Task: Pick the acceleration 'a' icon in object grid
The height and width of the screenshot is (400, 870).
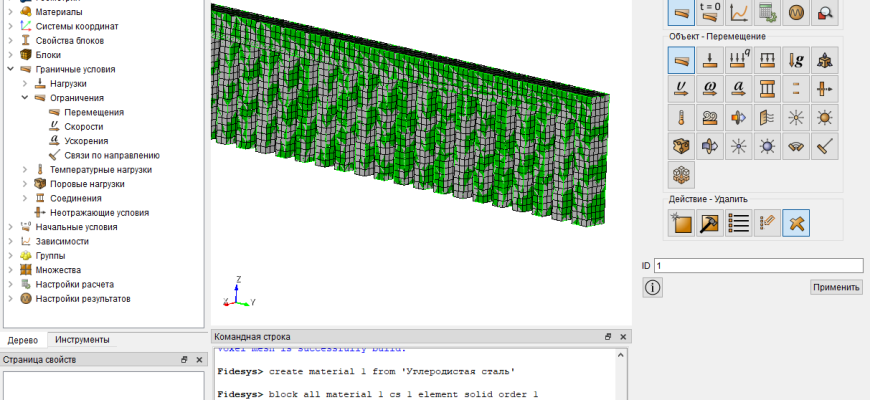Action: tap(739, 89)
